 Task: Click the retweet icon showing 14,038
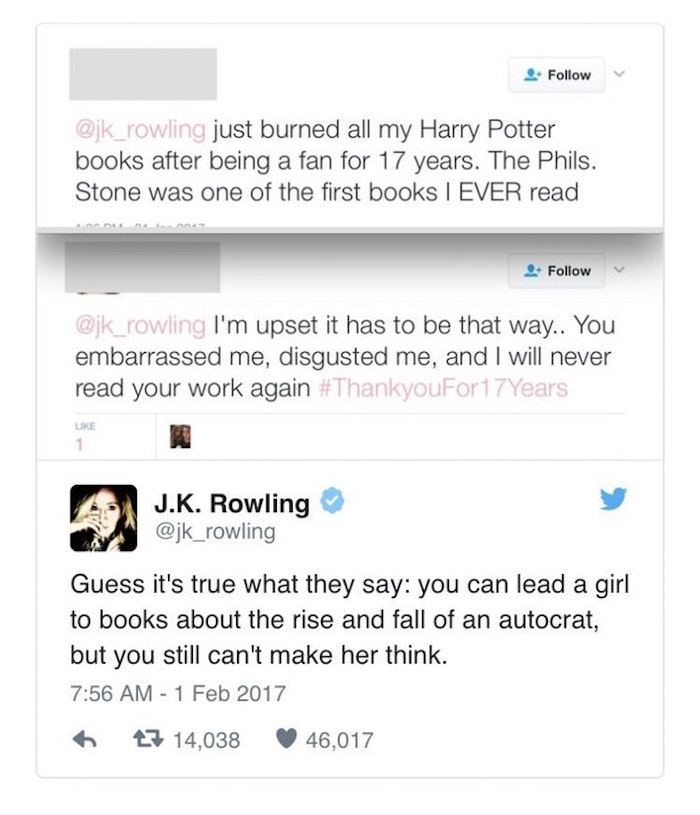pyautogui.click(x=148, y=739)
